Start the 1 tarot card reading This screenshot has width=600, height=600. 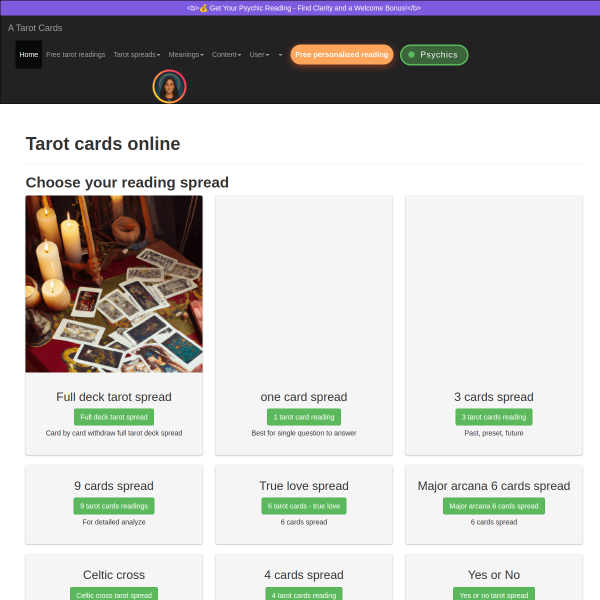pyautogui.click(x=304, y=417)
